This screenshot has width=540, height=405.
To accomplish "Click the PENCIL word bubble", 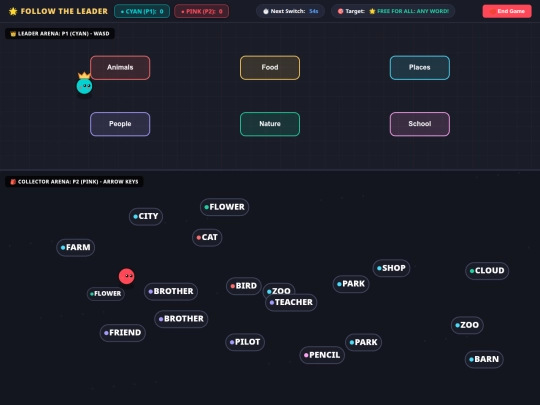I will [x=322, y=355].
